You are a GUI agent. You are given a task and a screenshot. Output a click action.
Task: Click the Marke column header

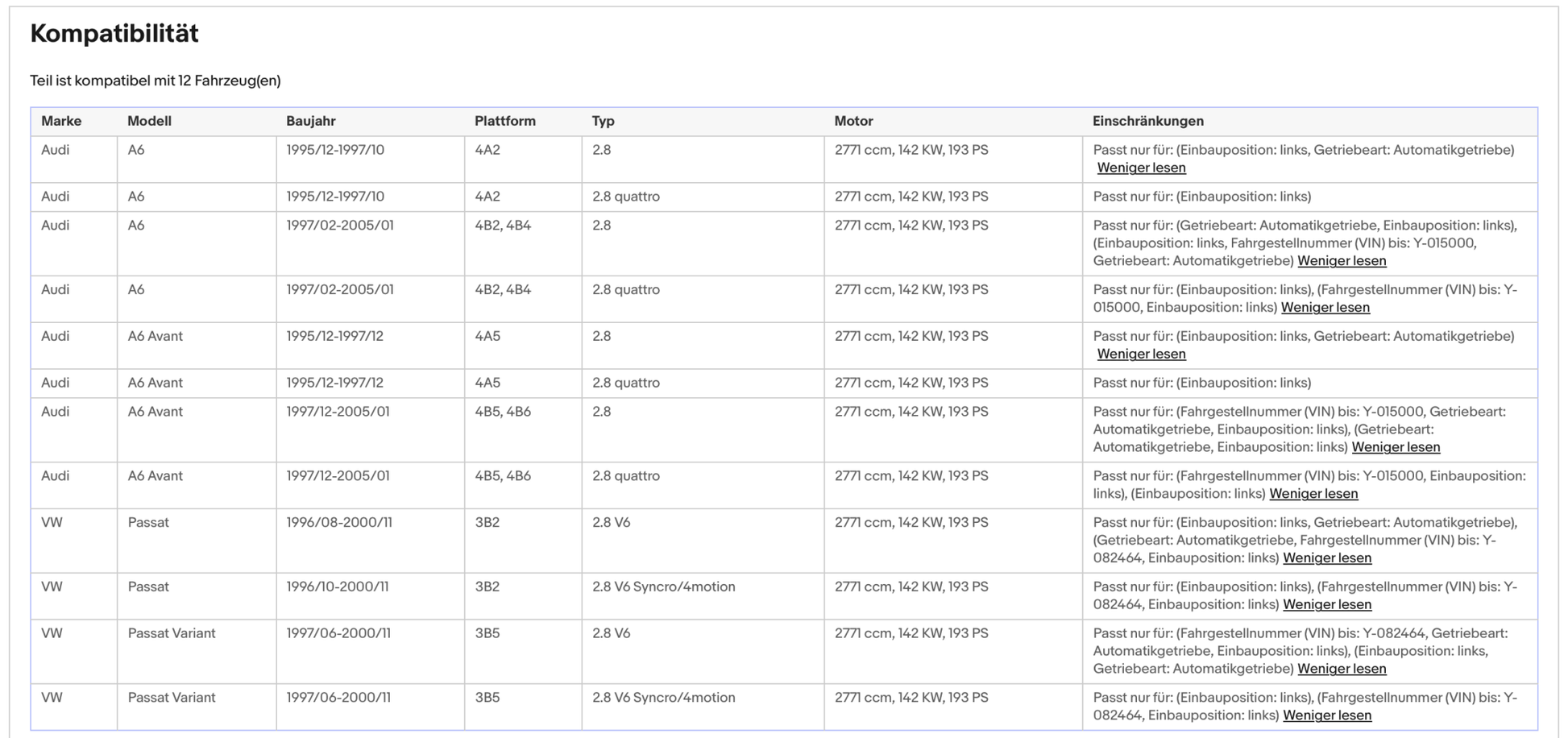tap(61, 121)
